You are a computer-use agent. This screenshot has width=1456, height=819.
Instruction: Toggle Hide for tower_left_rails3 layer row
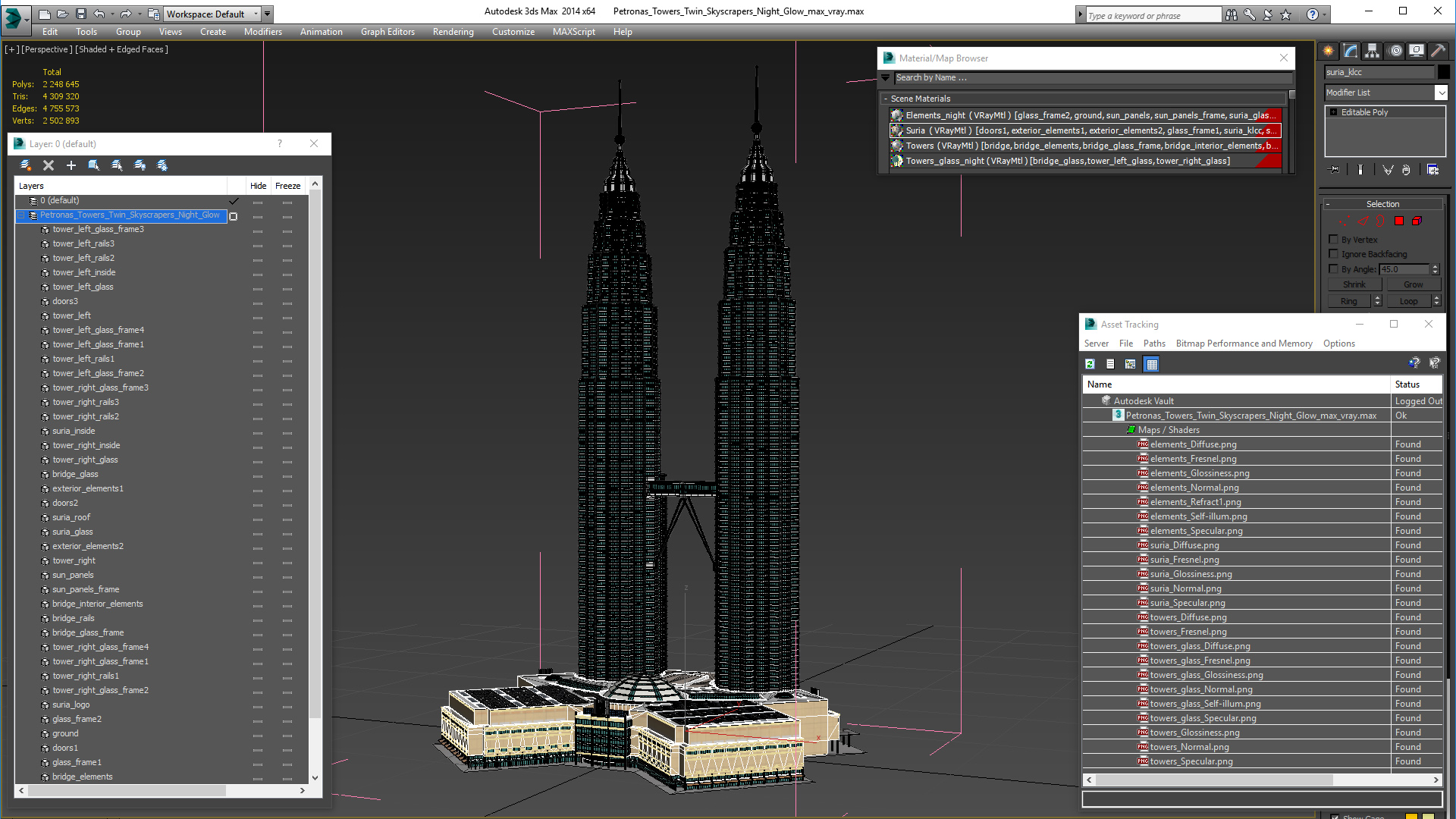click(258, 244)
